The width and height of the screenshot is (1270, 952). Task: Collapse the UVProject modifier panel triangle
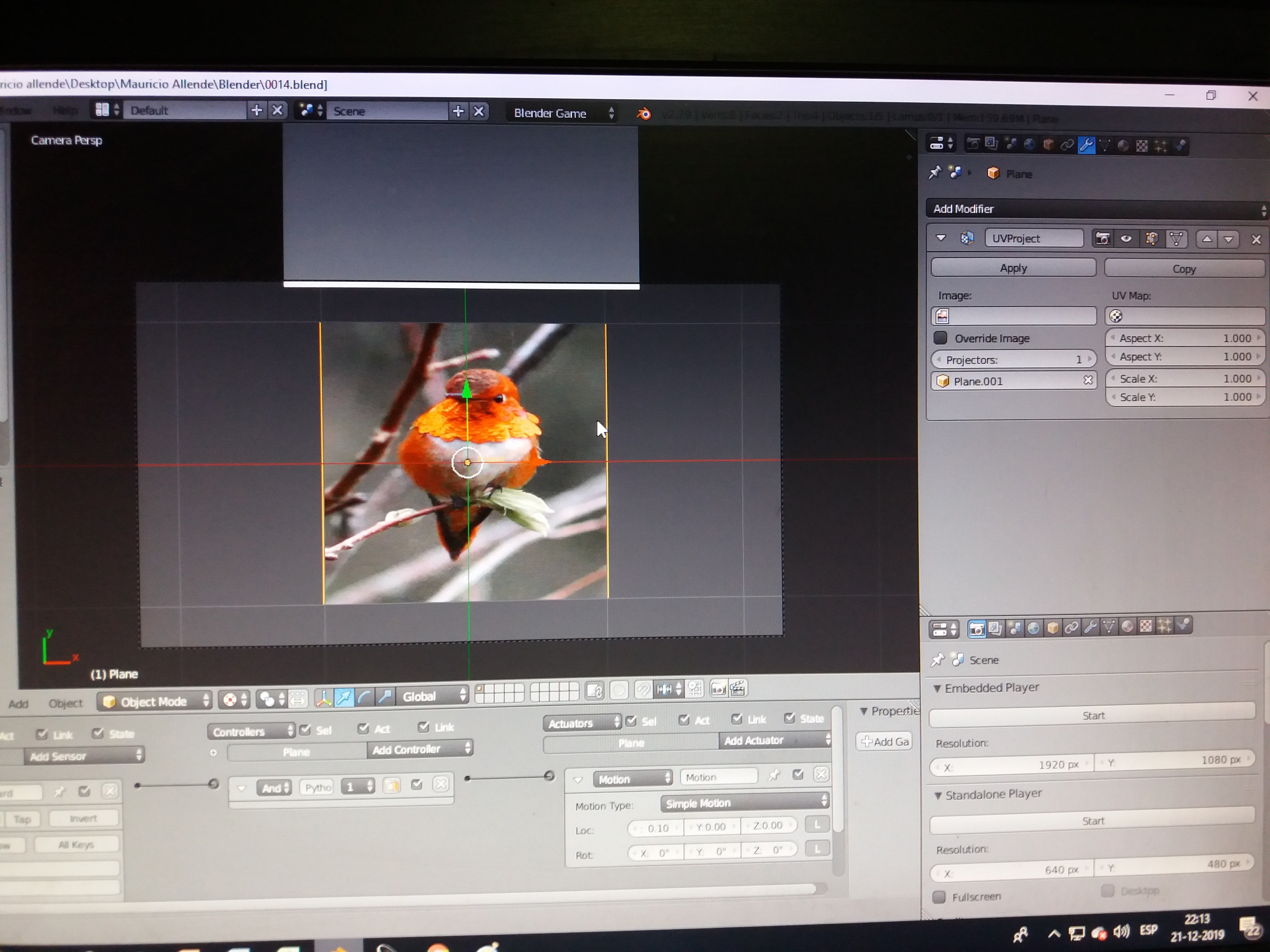(x=941, y=238)
